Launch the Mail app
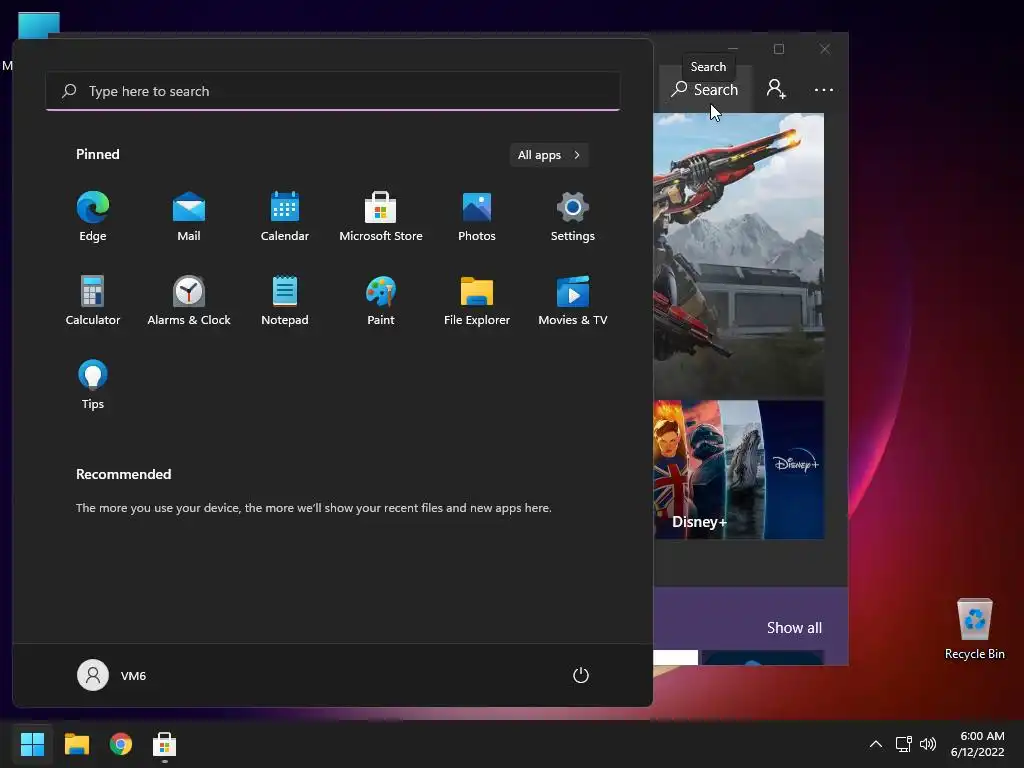The width and height of the screenshot is (1024, 768). 189,217
